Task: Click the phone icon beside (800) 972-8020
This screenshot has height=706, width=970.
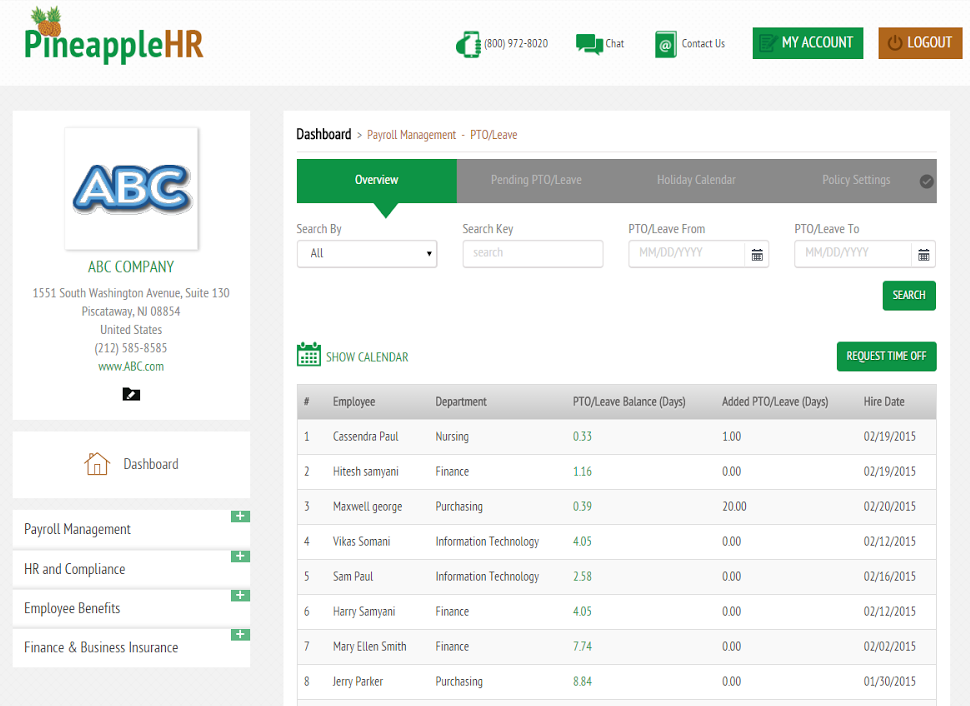Action: tap(468, 45)
